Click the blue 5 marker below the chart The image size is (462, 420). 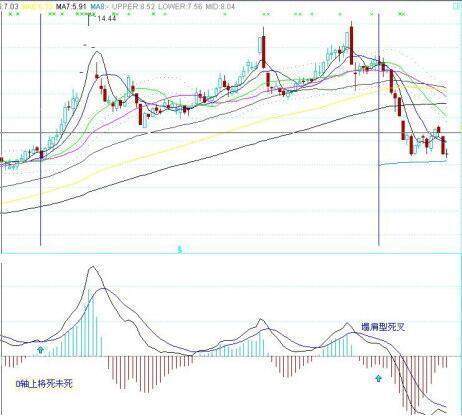180,249
